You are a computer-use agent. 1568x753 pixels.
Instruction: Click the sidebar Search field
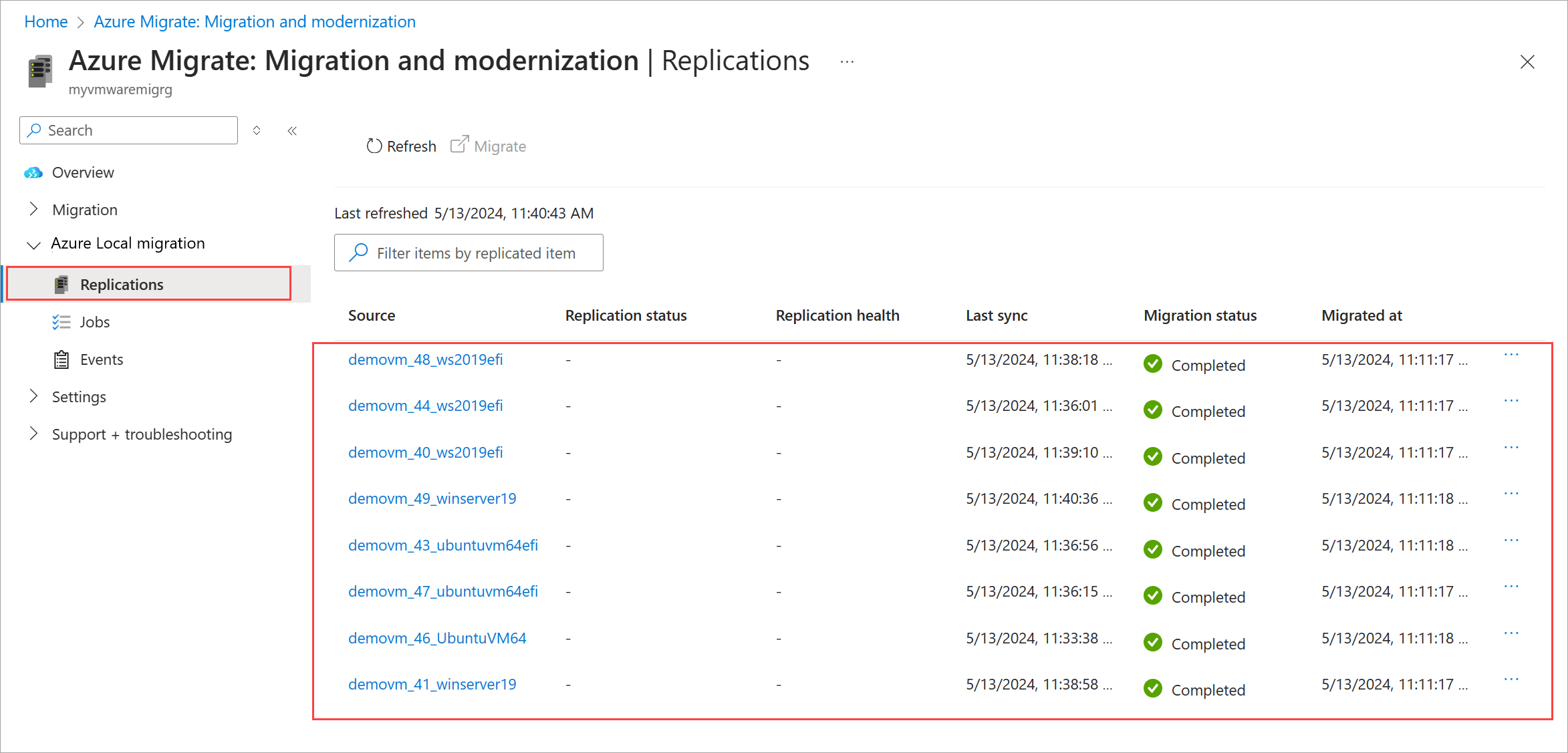[x=129, y=130]
